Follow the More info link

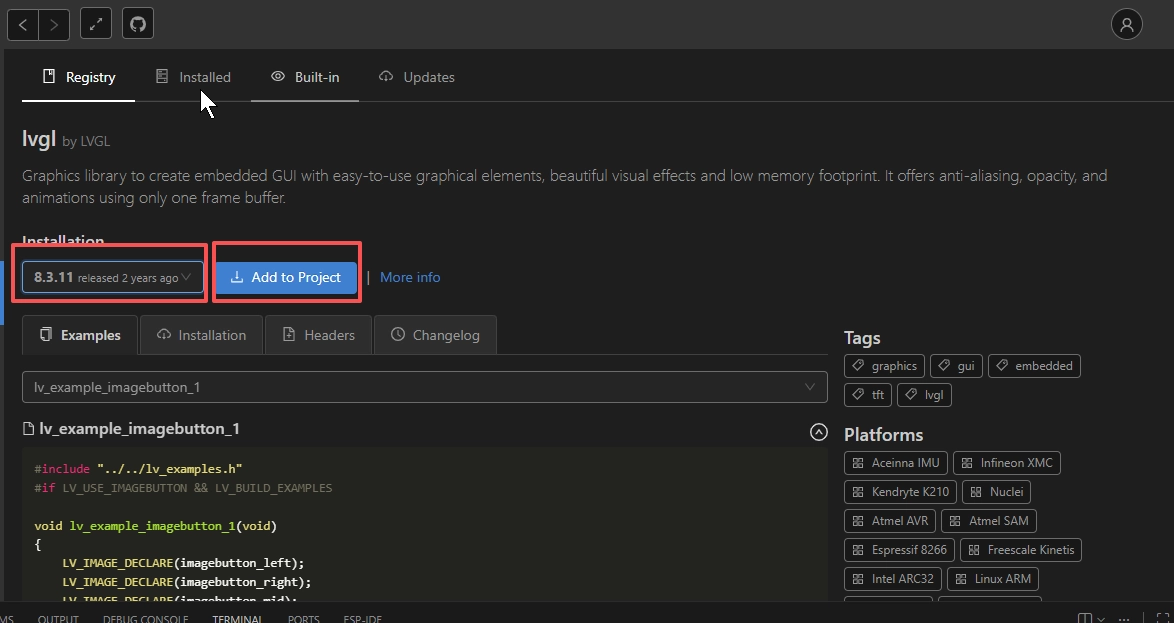[x=410, y=277]
